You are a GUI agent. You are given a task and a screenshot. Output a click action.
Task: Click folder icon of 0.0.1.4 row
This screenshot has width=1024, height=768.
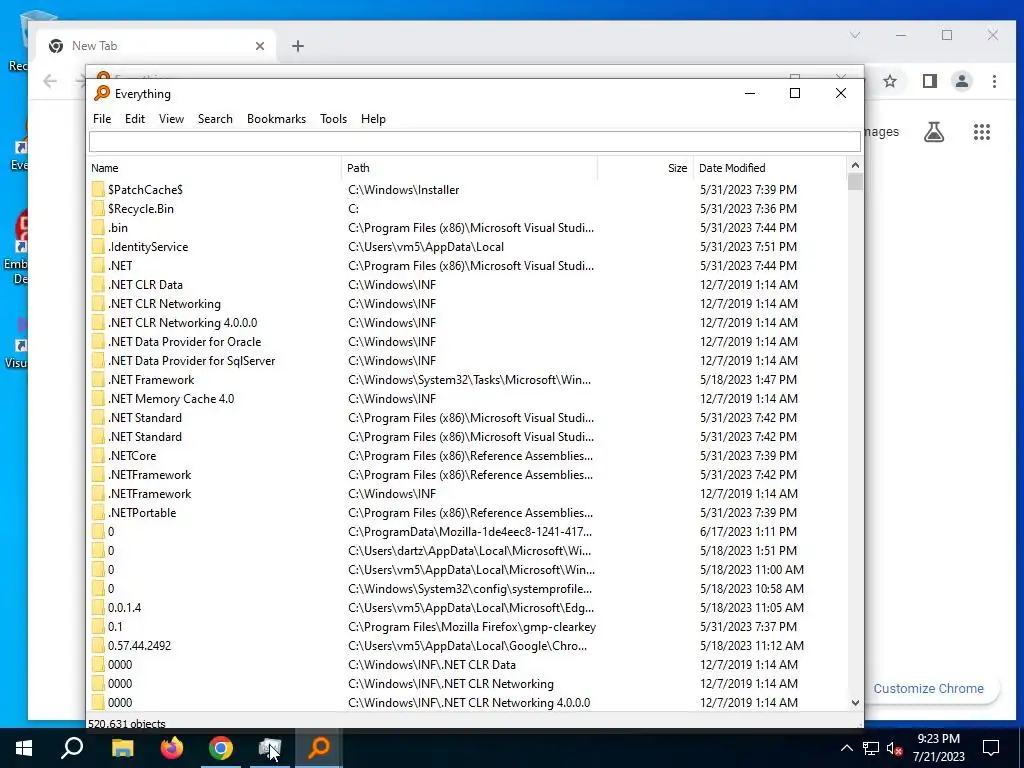point(98,607)
